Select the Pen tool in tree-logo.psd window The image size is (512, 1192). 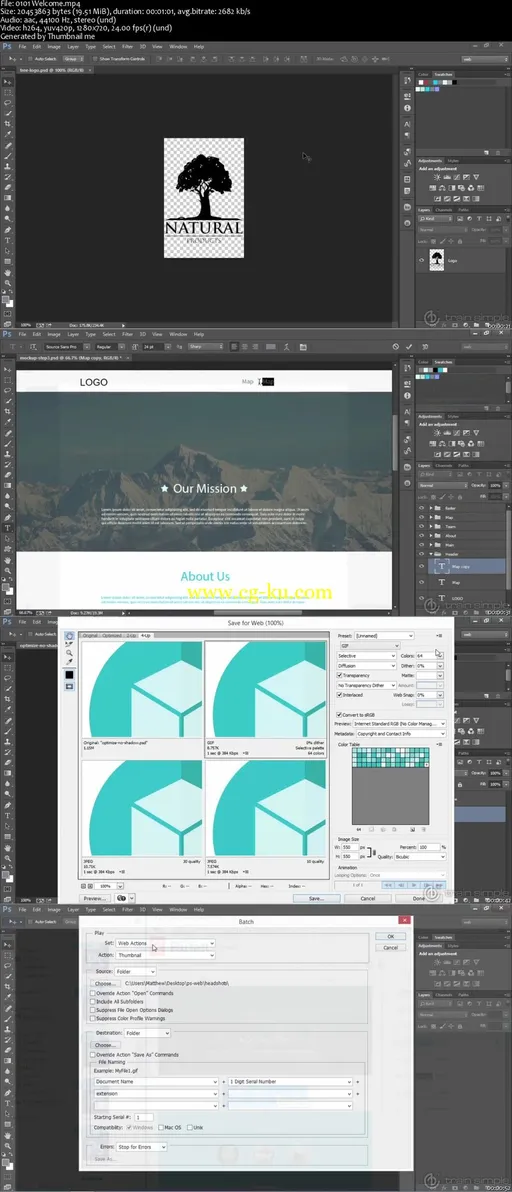point(8,230)
